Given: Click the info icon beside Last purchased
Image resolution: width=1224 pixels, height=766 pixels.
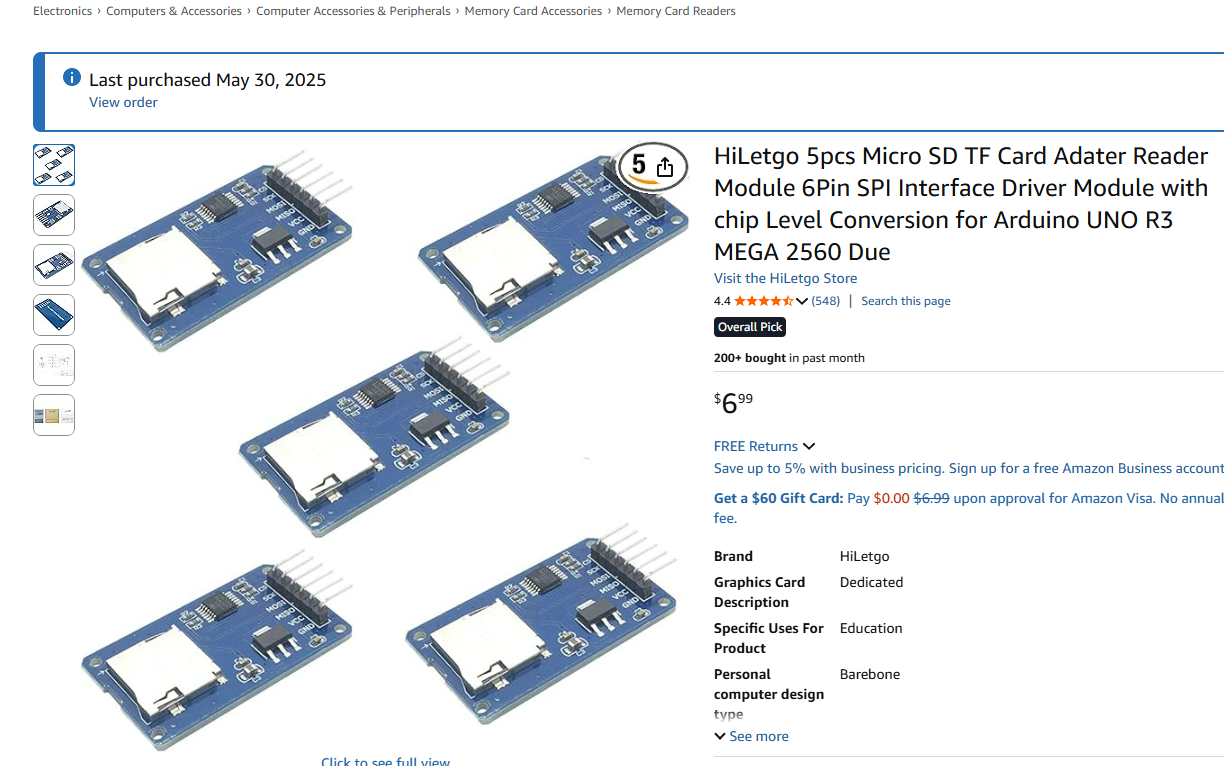Looking at the screenshot, I should pyautogui.click(x=72, y=78).
